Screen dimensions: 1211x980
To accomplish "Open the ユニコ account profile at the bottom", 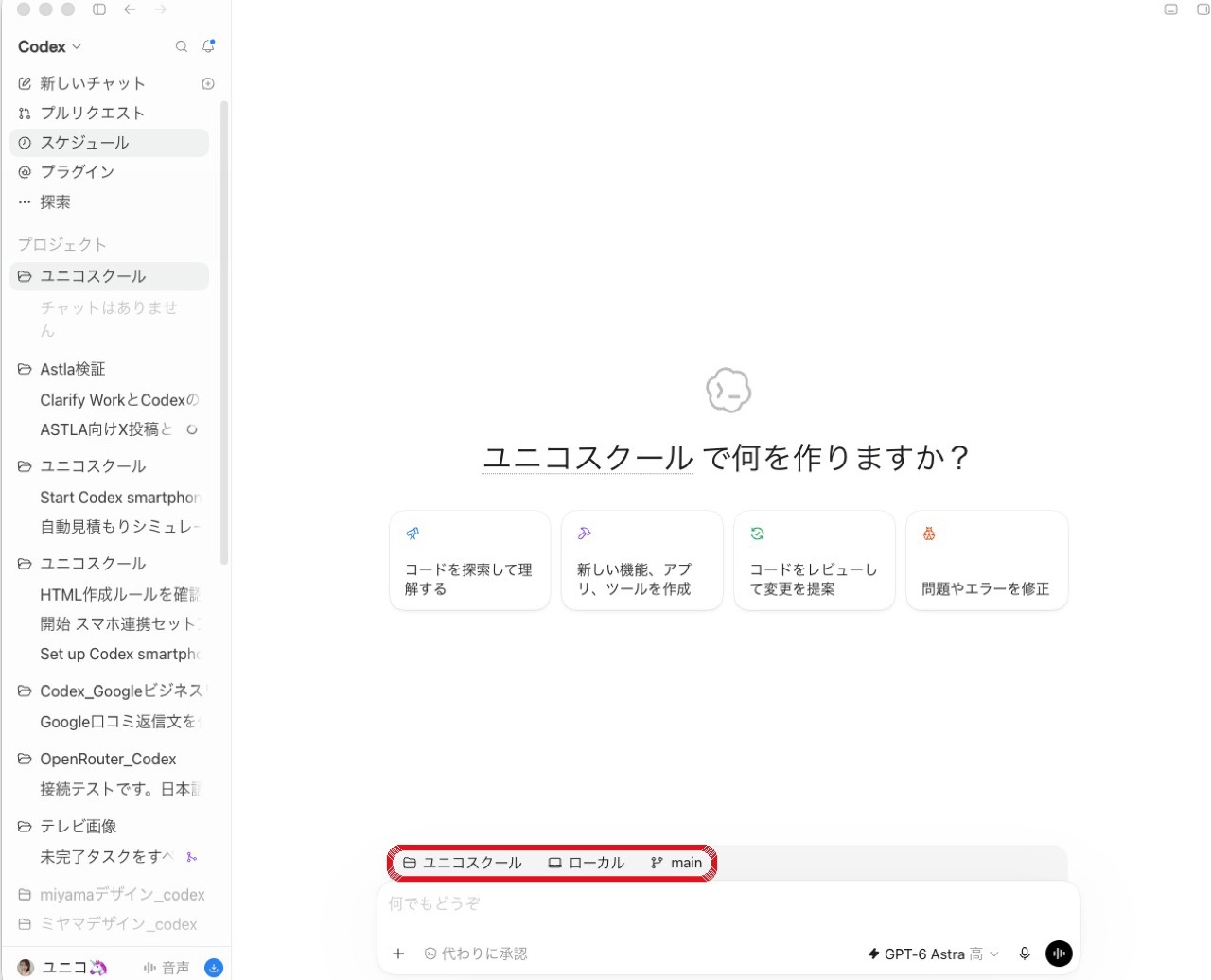I will tap(62, 968).
